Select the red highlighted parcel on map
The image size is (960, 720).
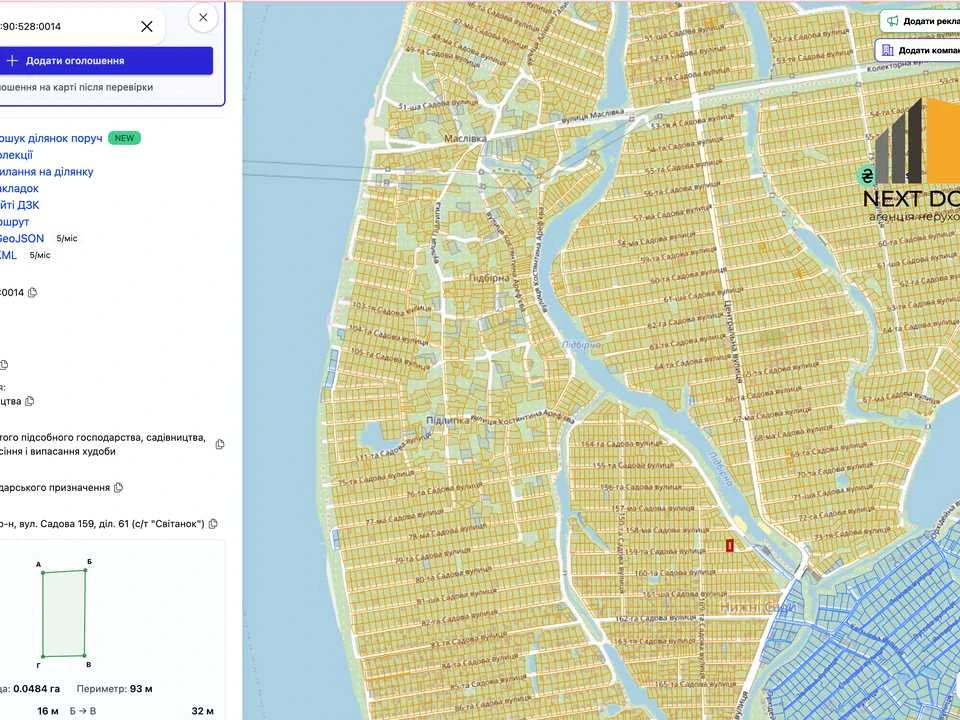(x=730, y=545)
